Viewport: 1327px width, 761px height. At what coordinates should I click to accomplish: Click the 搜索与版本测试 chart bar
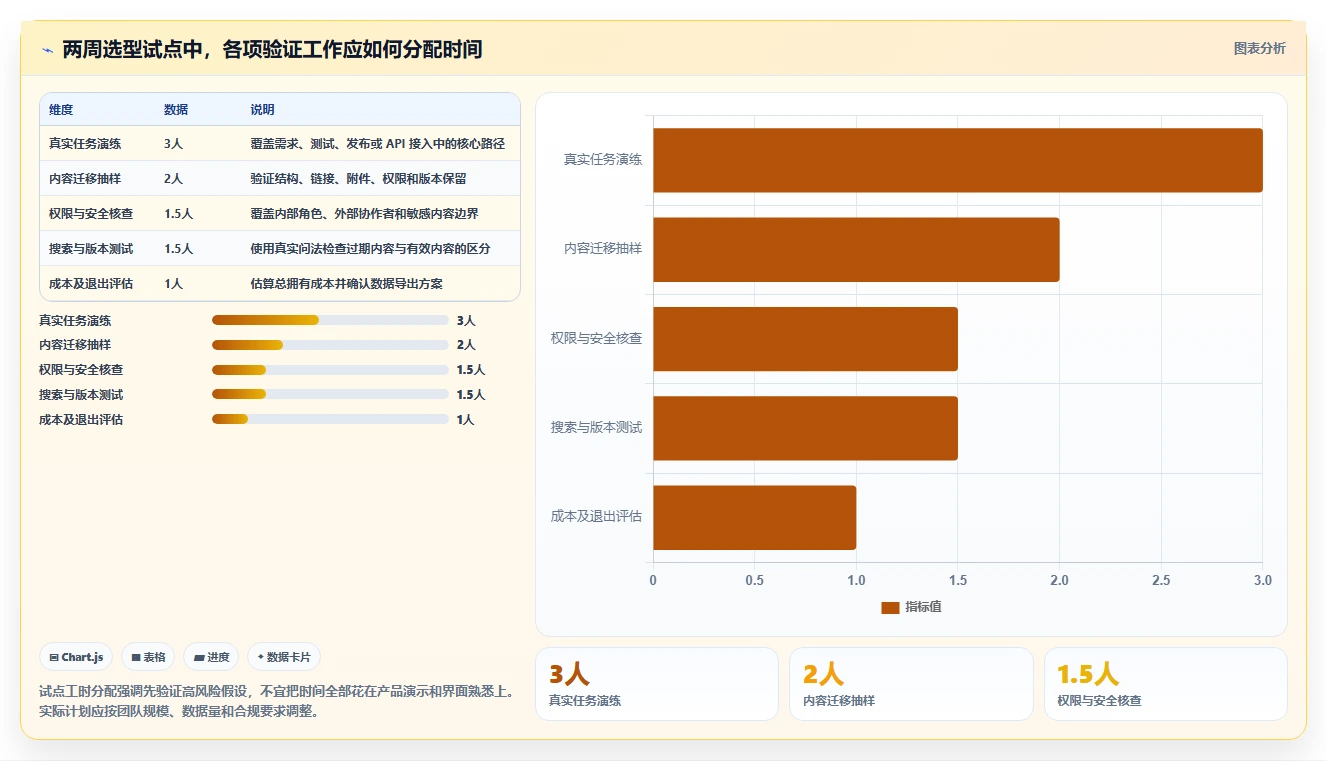point(805,428)
